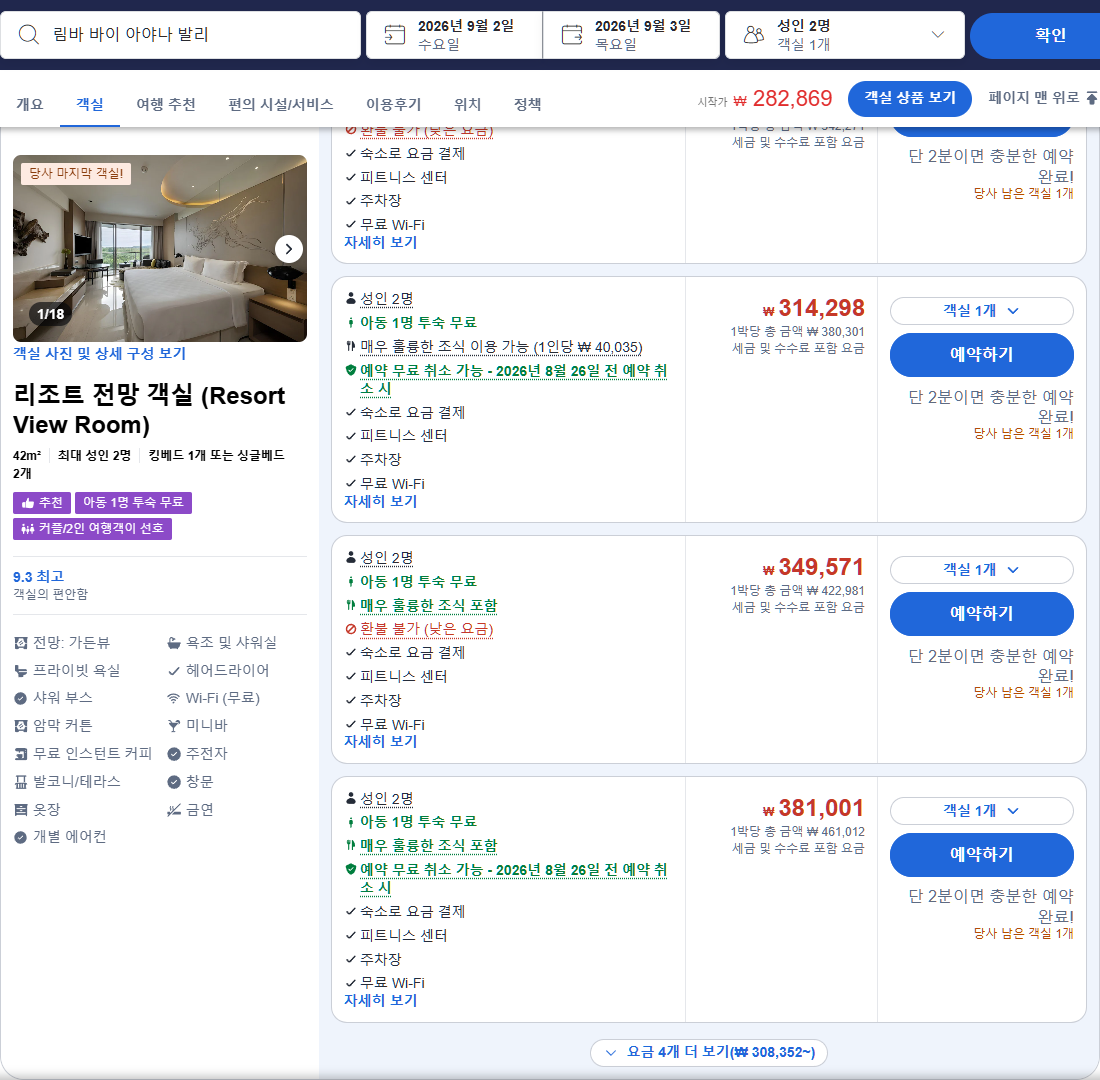Click the 객실 상품 보기 button
The width and height of the screenshot is (1100, 1080).
[910, 98]
